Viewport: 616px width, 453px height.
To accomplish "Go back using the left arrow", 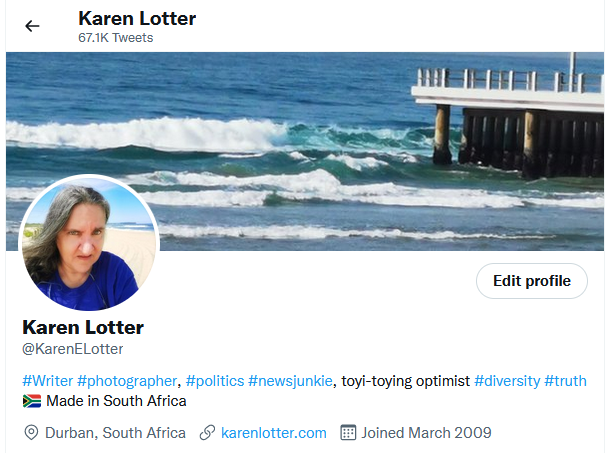I will tap(32, 26).
